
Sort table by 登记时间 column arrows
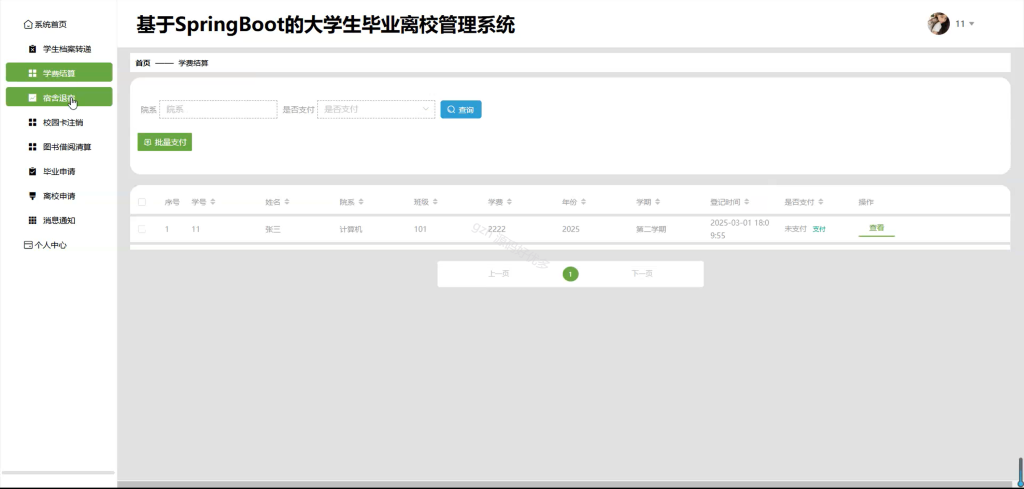[746, 202]
